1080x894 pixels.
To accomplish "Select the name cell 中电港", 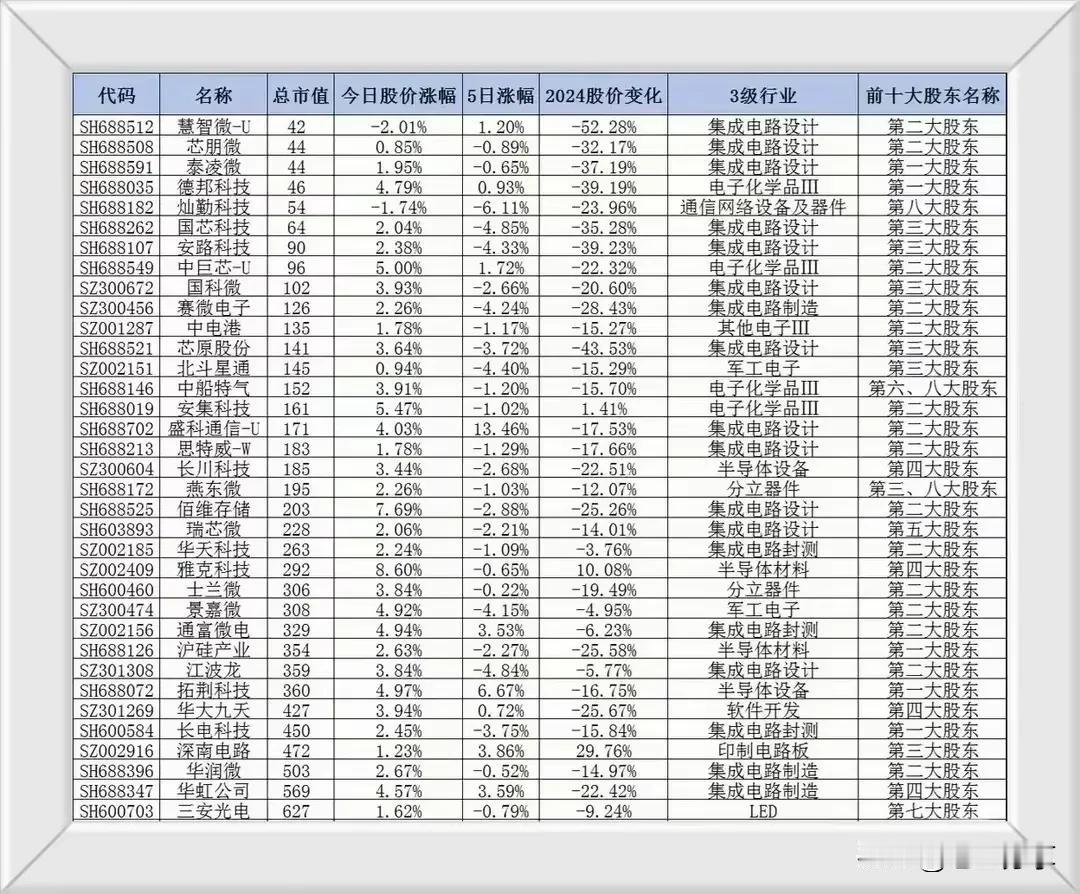I will pos(214,328).
